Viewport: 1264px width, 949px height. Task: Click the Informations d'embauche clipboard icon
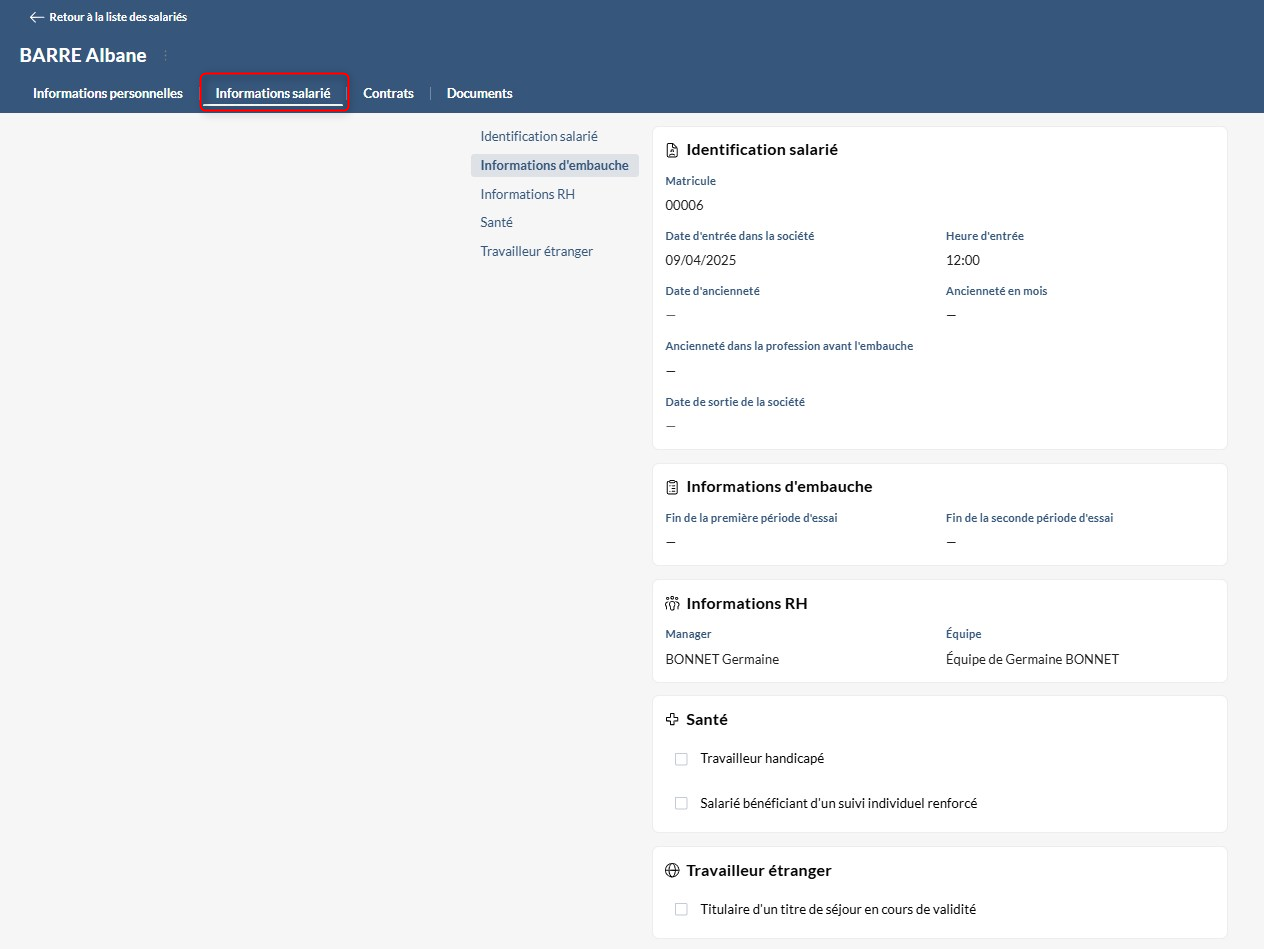[x=672, y=487]
